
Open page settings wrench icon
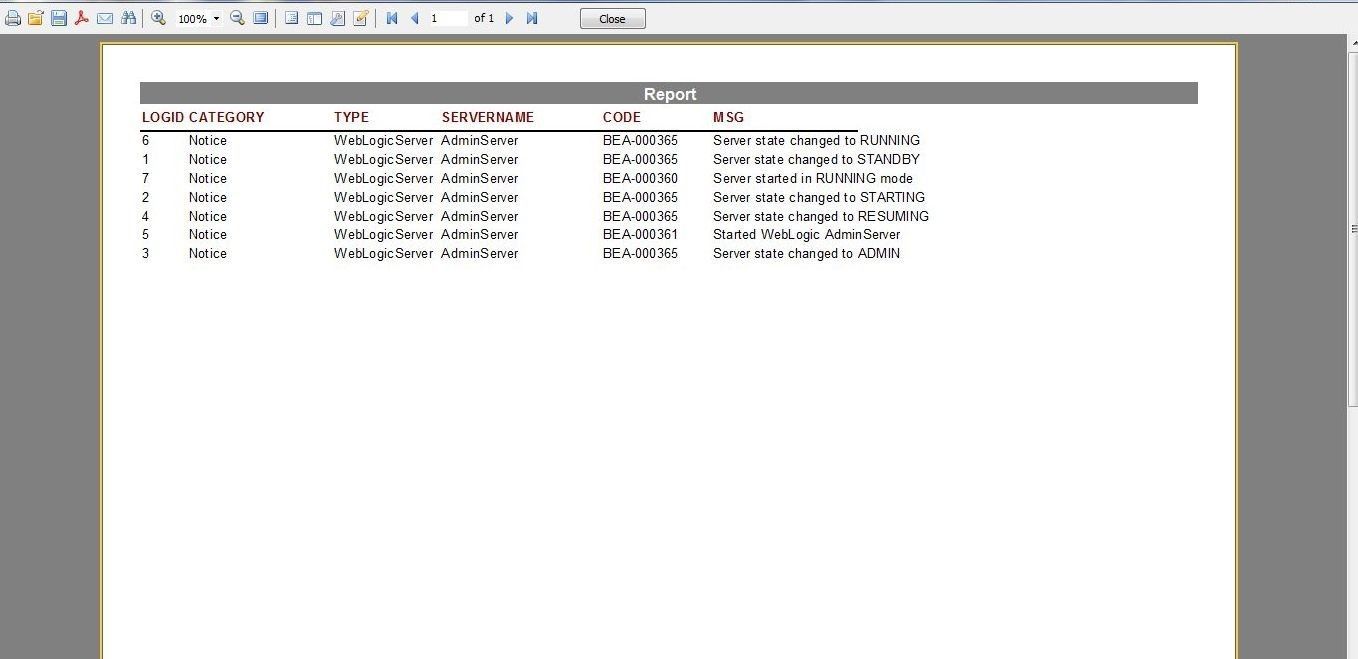coord(337,18)
